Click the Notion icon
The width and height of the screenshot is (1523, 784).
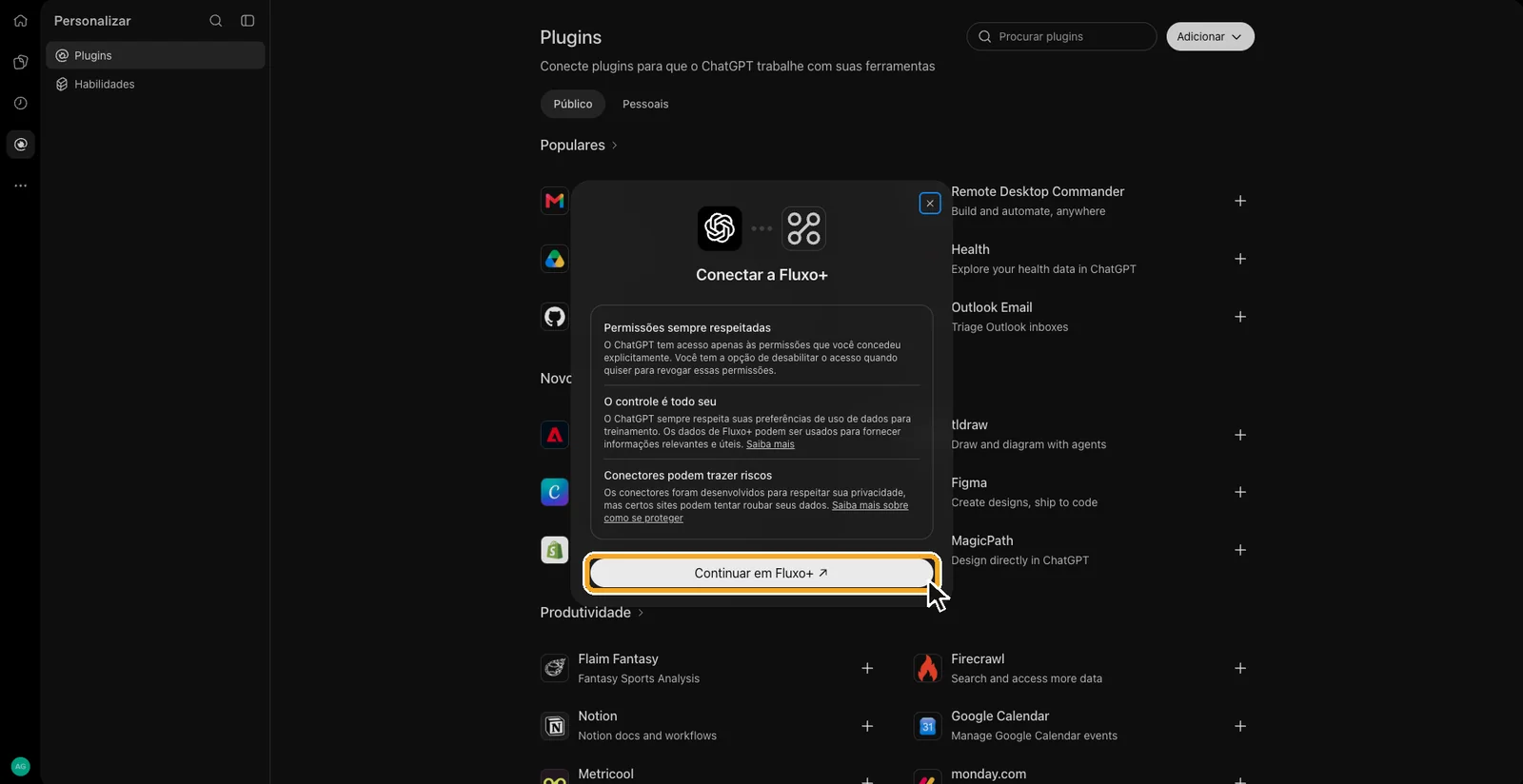(x=554, y=726)
